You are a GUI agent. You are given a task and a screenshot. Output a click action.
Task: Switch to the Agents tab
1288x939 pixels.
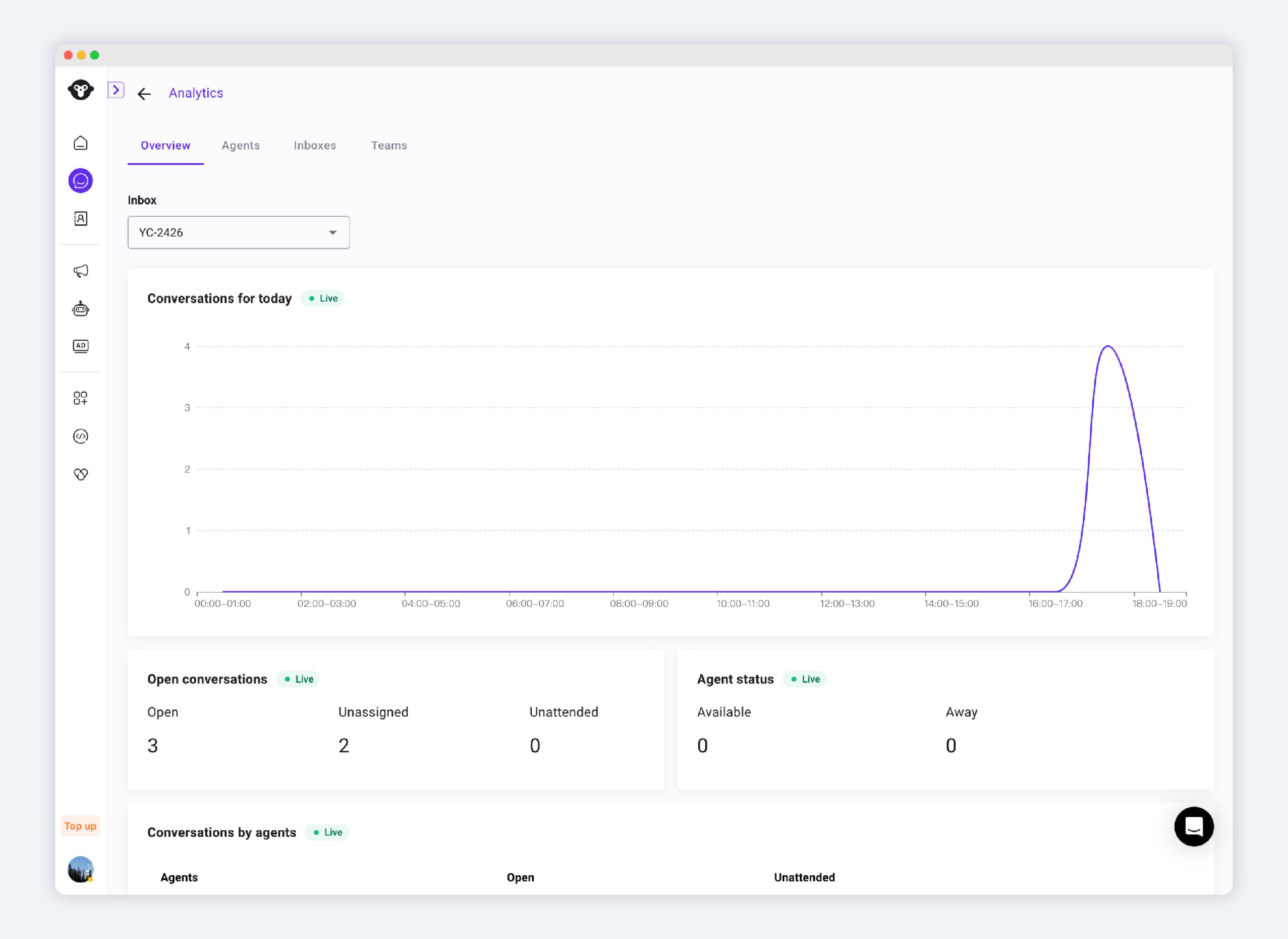(241, 145)
